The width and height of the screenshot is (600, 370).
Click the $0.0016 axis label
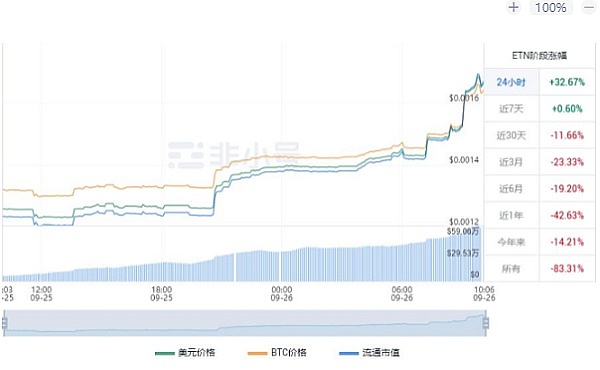pyautogui.click(x=464, y=98)
